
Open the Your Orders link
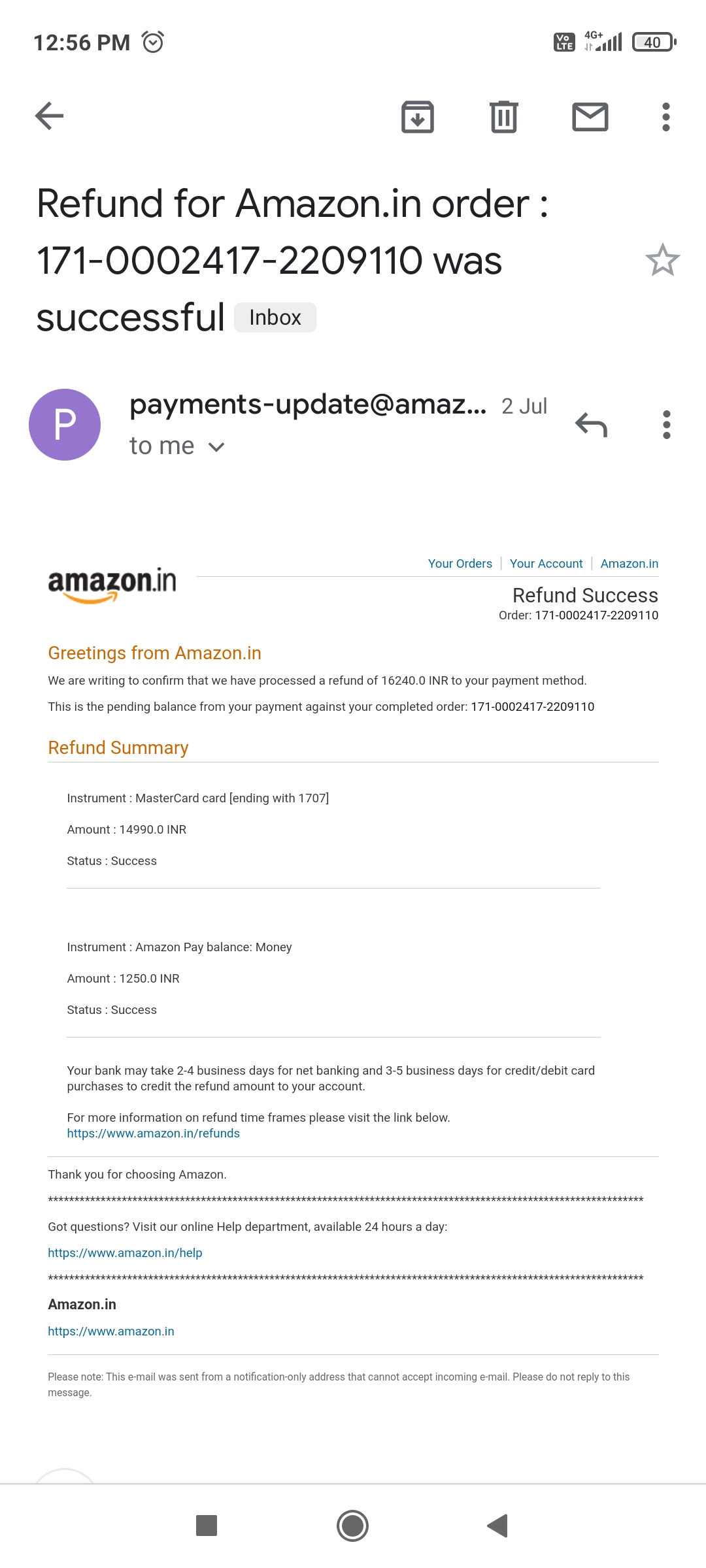click(460, 564)
